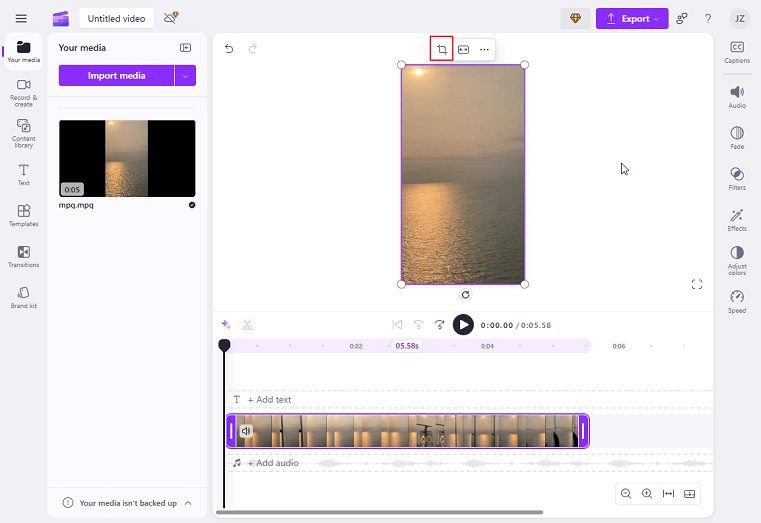Select the Crop tool in floating toolbar
The height and width of the screenshot is (523, 761).
pyautogui.click(x=442, y=49)
